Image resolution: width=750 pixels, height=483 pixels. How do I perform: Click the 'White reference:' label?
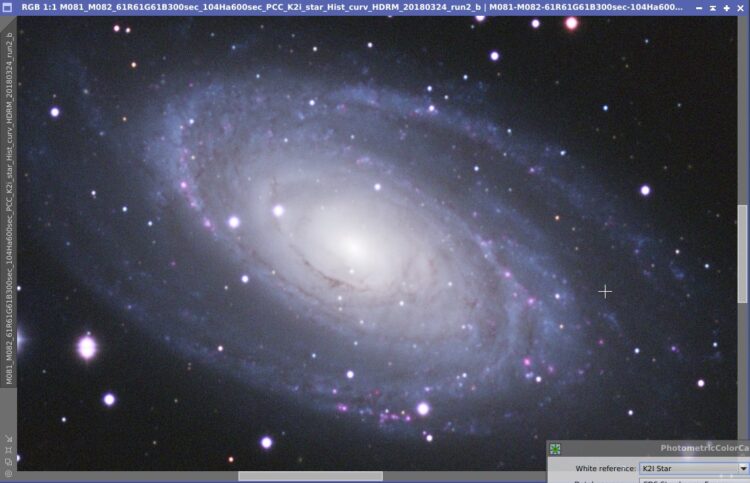point(606,468)
